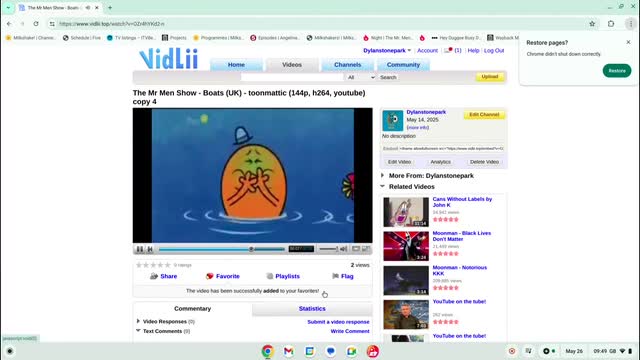This screenshot has width=640, height=360.
Task: Dismiss the Restore pages popup
Action: 628,42
